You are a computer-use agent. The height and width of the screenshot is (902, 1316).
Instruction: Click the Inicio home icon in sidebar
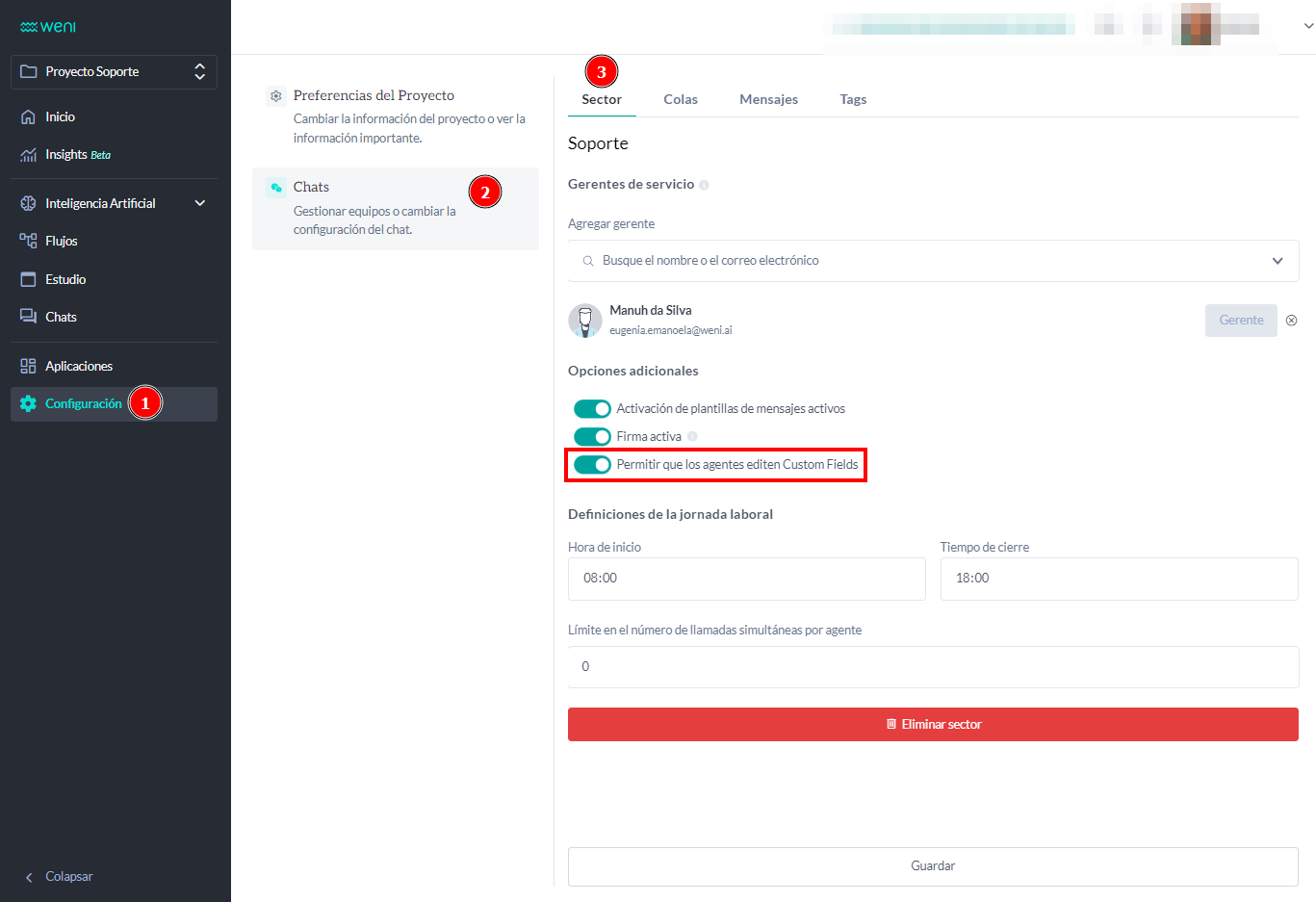click(28, 116)
